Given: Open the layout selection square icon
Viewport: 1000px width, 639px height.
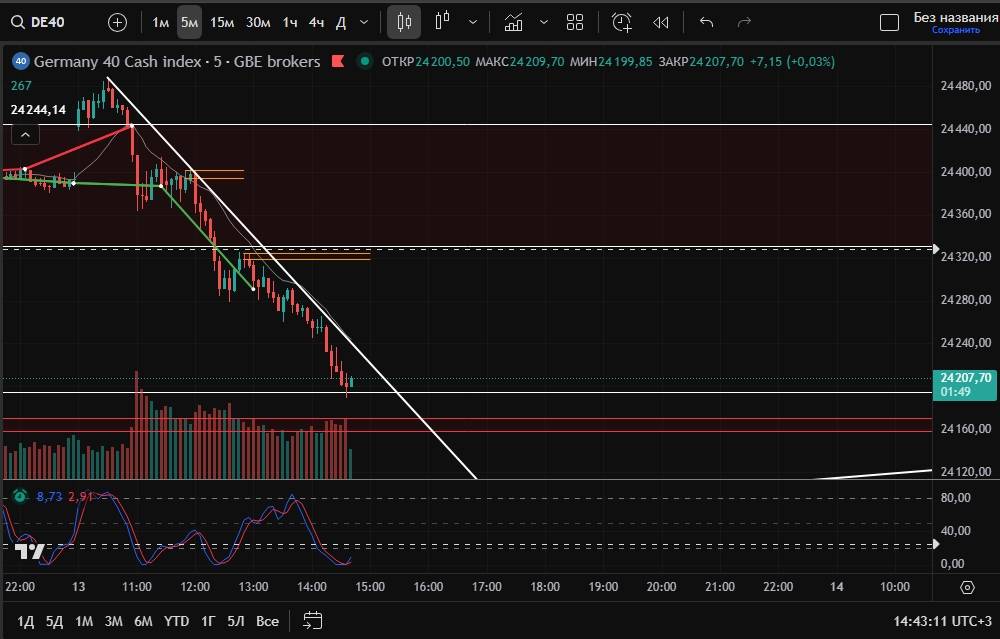Looking at the screenshot, I should click(888, 22).
